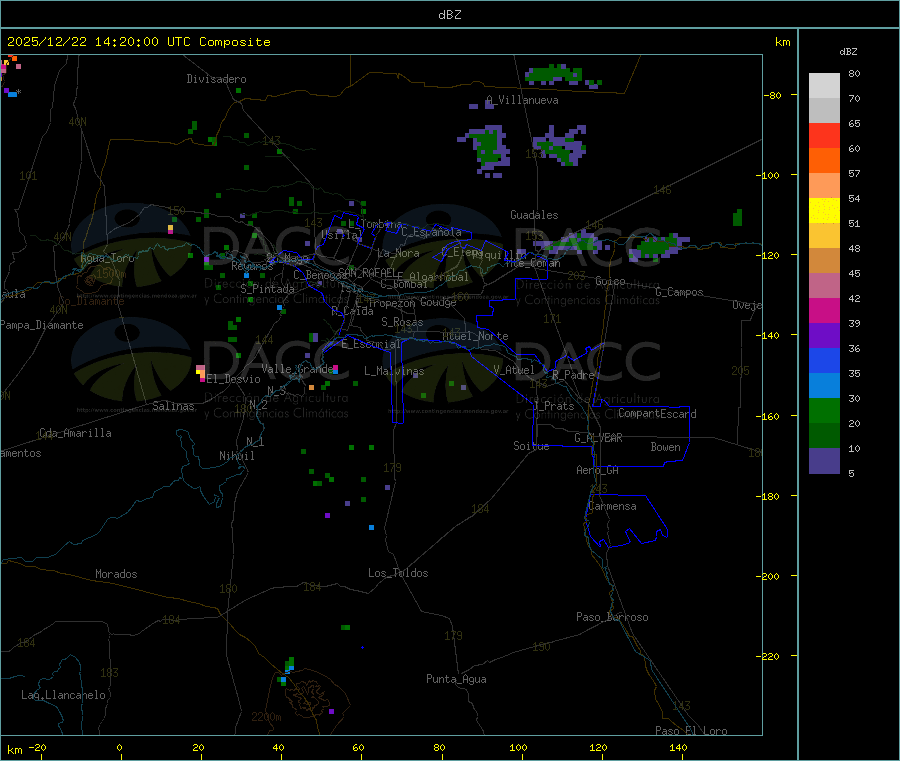The image size is (900, 761).
Task: Click the 'Agua_Toro' map label
Action: click(107, 258)
